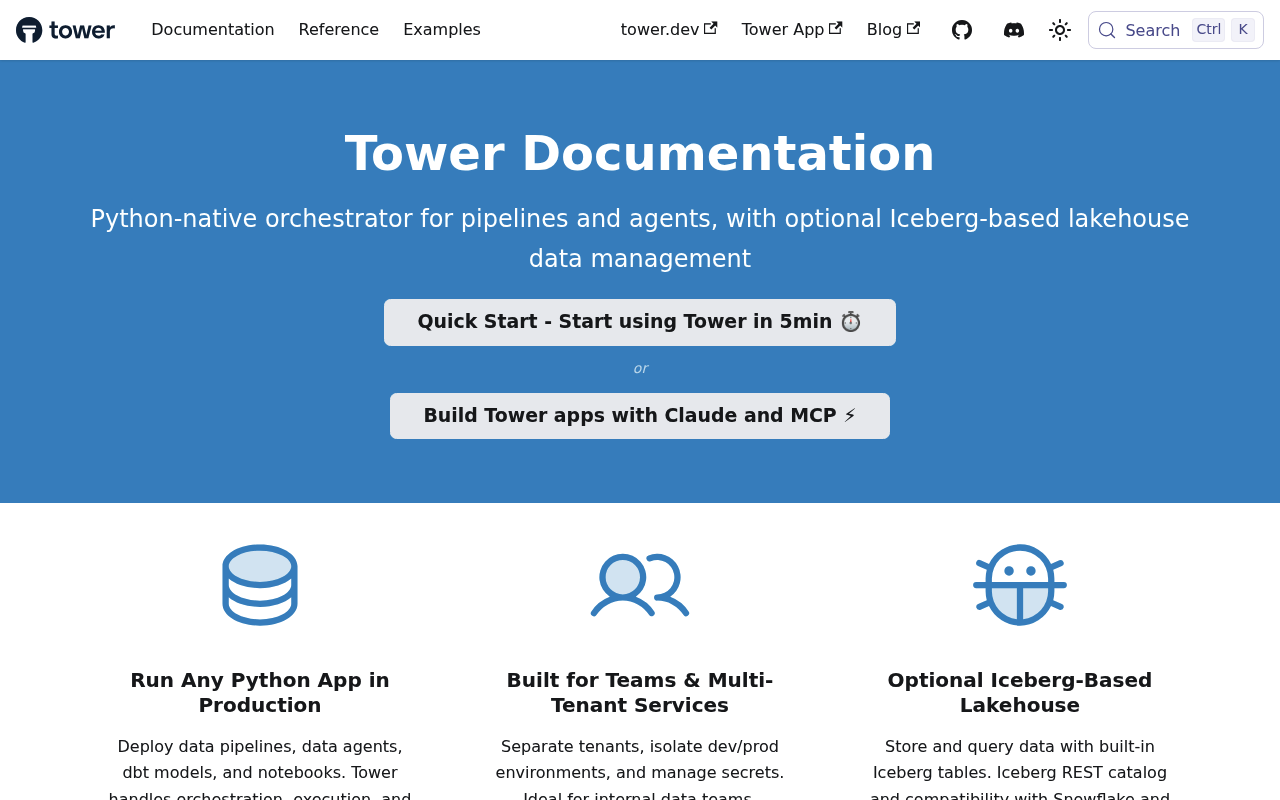Open the Discord community icon
1280x800 pixels.
pyautogui.click(x=1014, y=30)
